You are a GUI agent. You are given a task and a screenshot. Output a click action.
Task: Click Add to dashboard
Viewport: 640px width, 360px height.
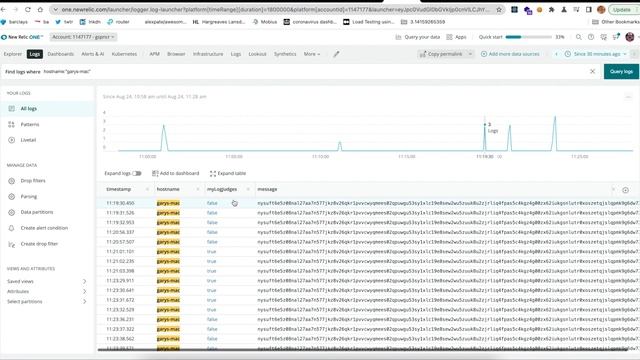(176, 173)
